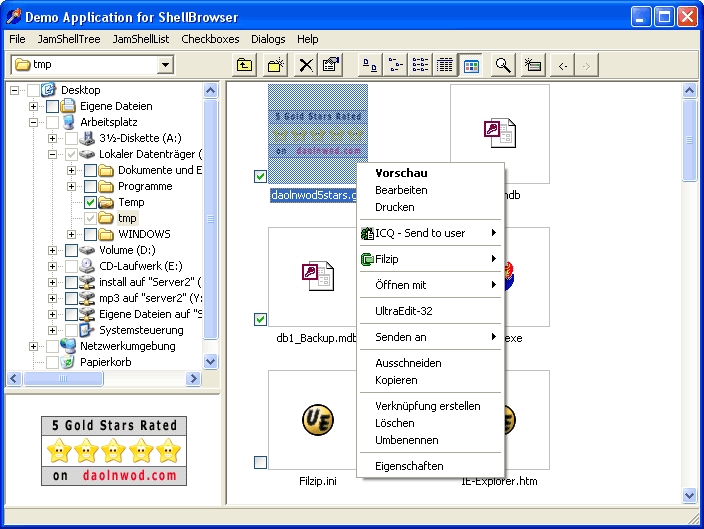
Task: Click the magnifier search toolbar icon
Action: click(503, 65)
